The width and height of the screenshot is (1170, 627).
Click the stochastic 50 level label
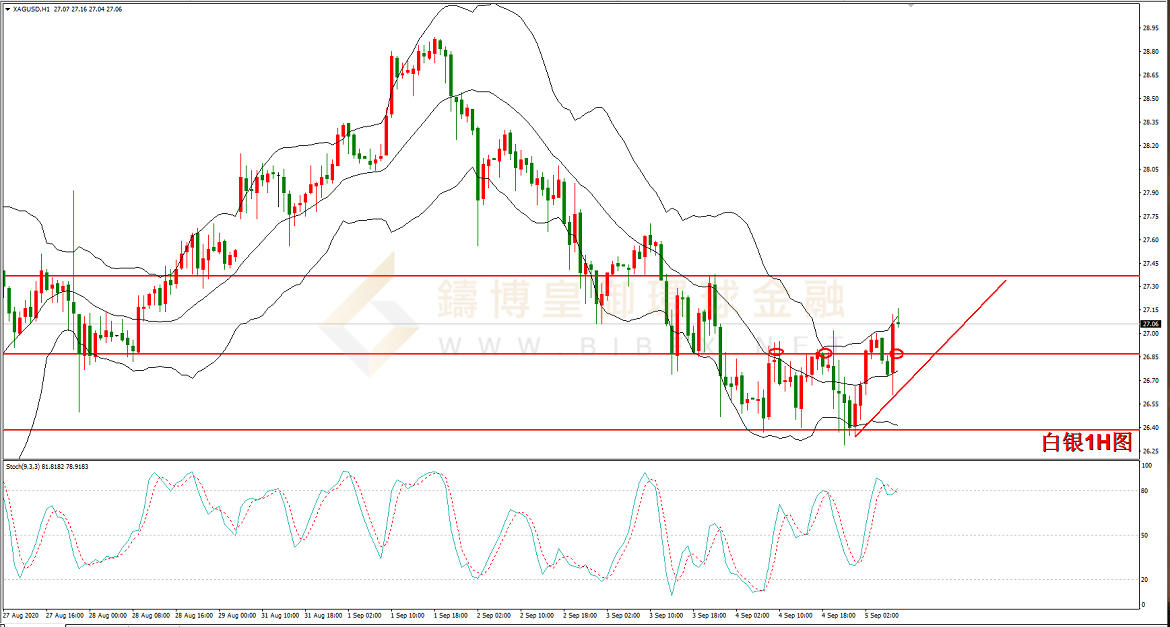[1143, 535]
